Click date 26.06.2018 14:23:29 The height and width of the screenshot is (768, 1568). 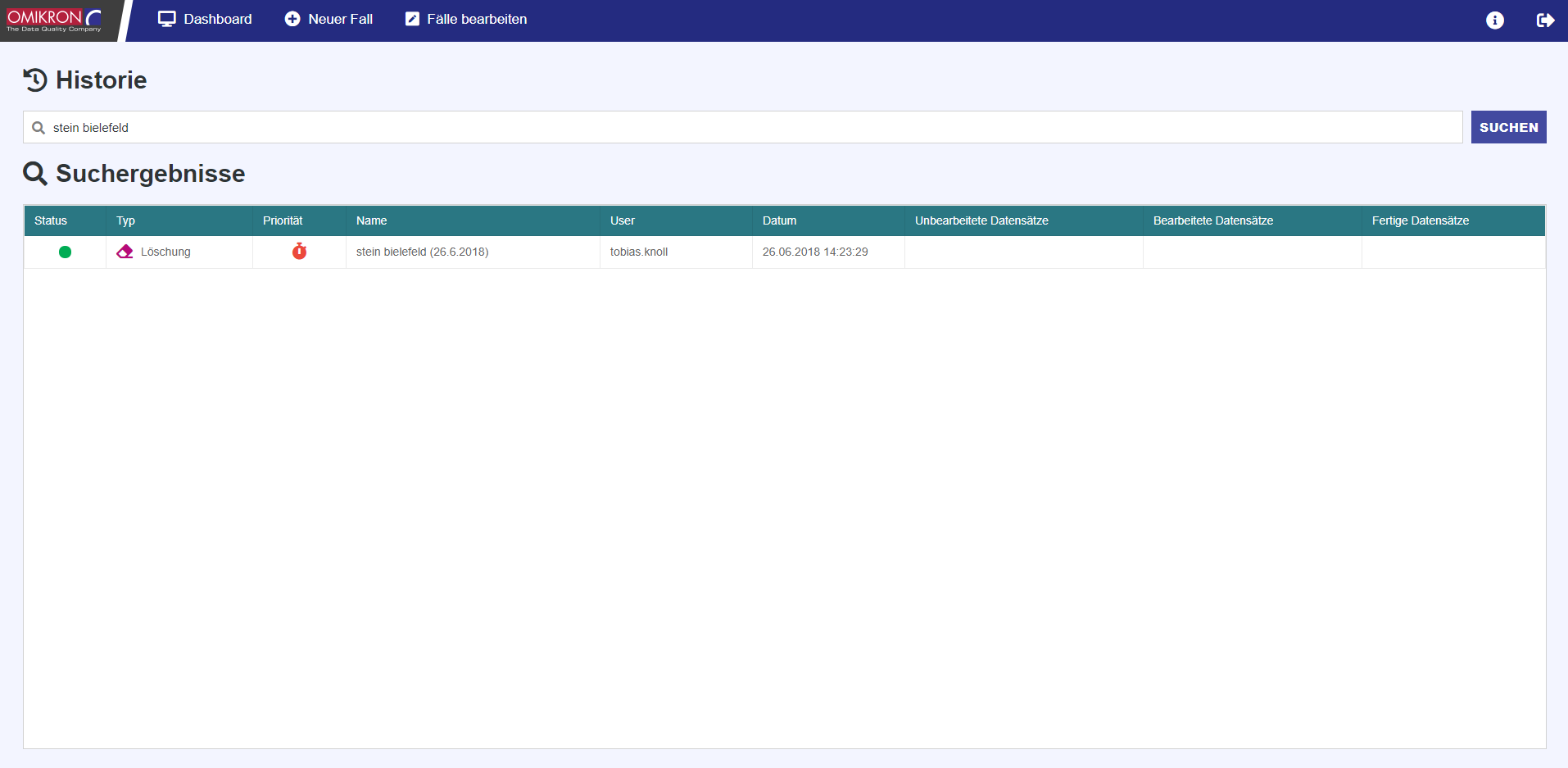pyautogui.click(x=815, y=252)
